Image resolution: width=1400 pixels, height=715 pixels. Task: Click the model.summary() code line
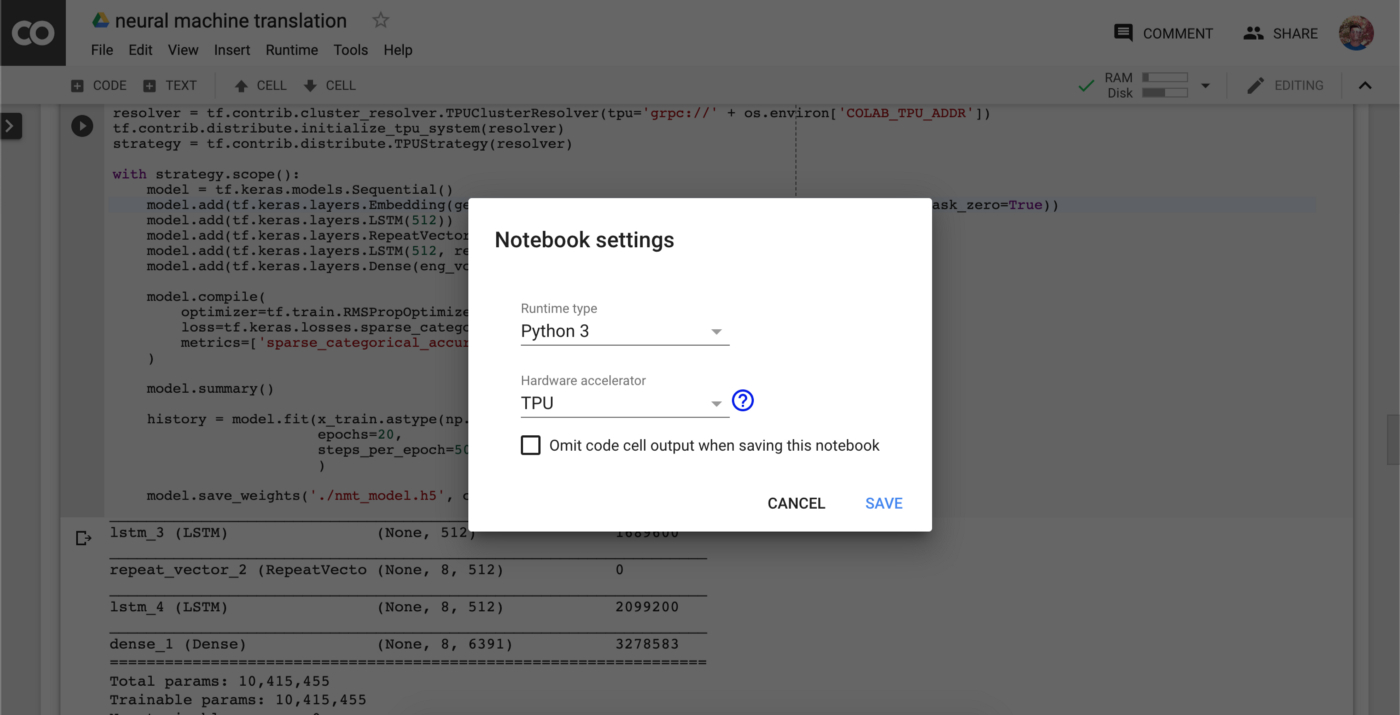coord(210,388)
